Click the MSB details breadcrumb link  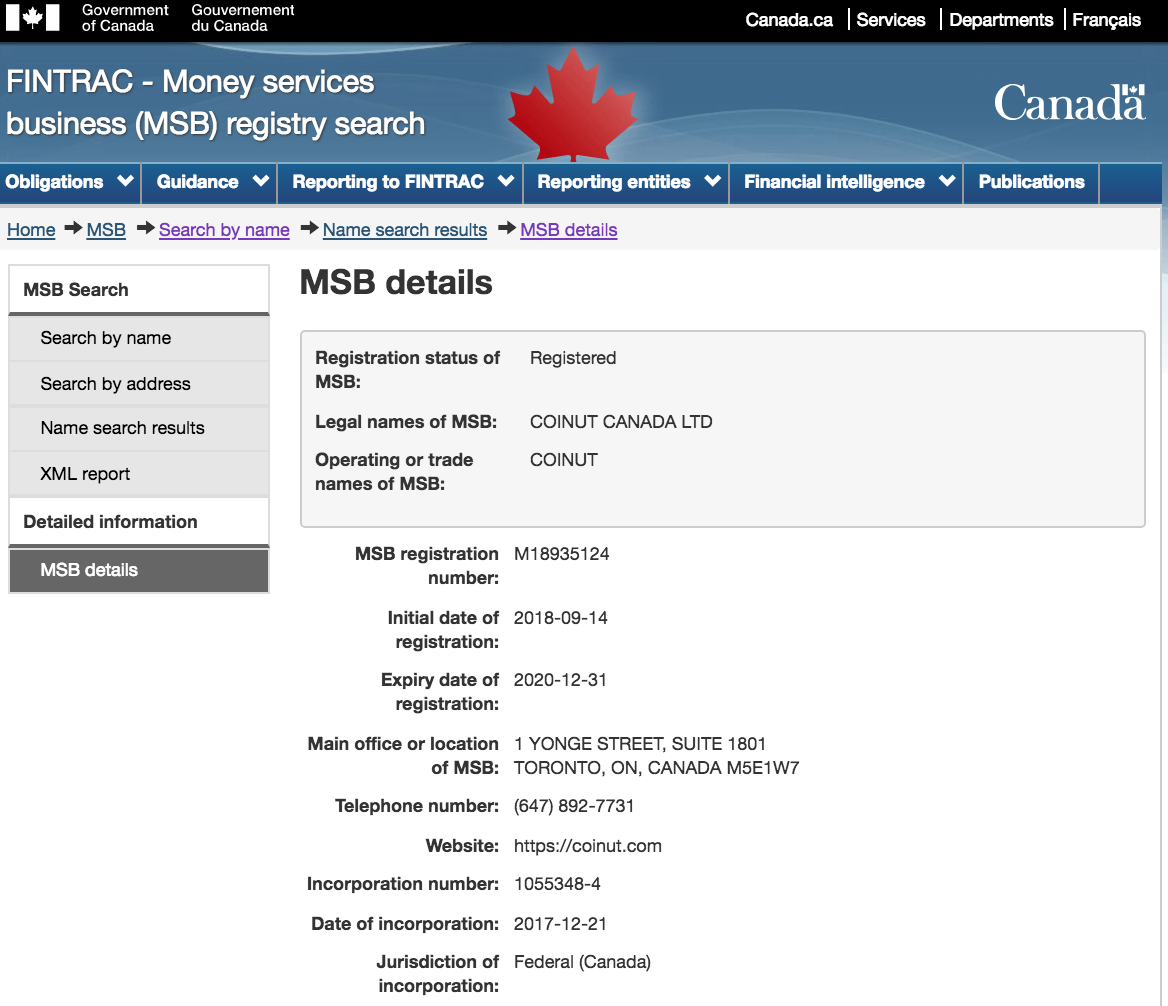(568, 230)
